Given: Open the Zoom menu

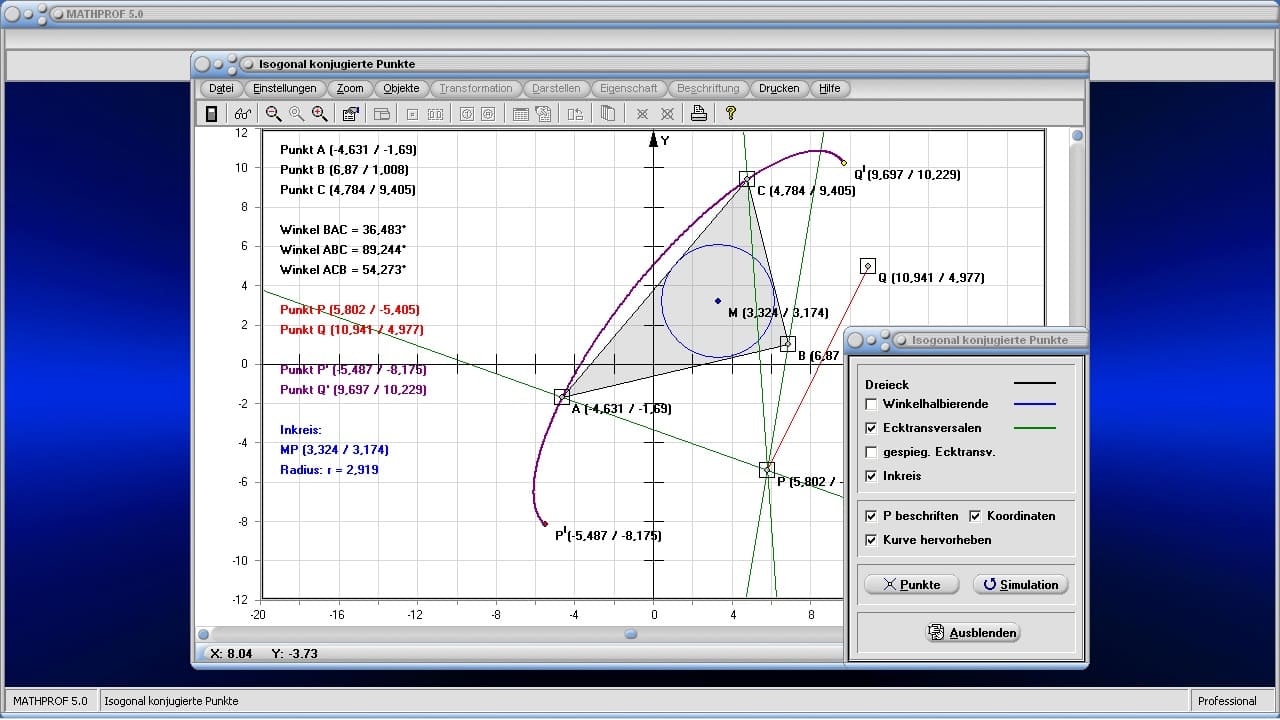Looking at the screenshot, I should [350, 88].
